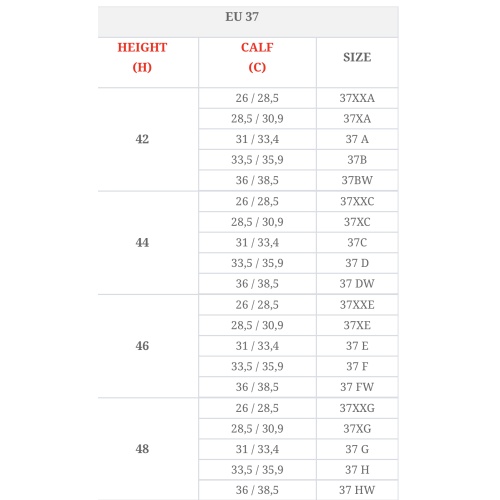Click size 37 G cell
500x500 pixels.
pyautogui.click(x=357, y=449)
